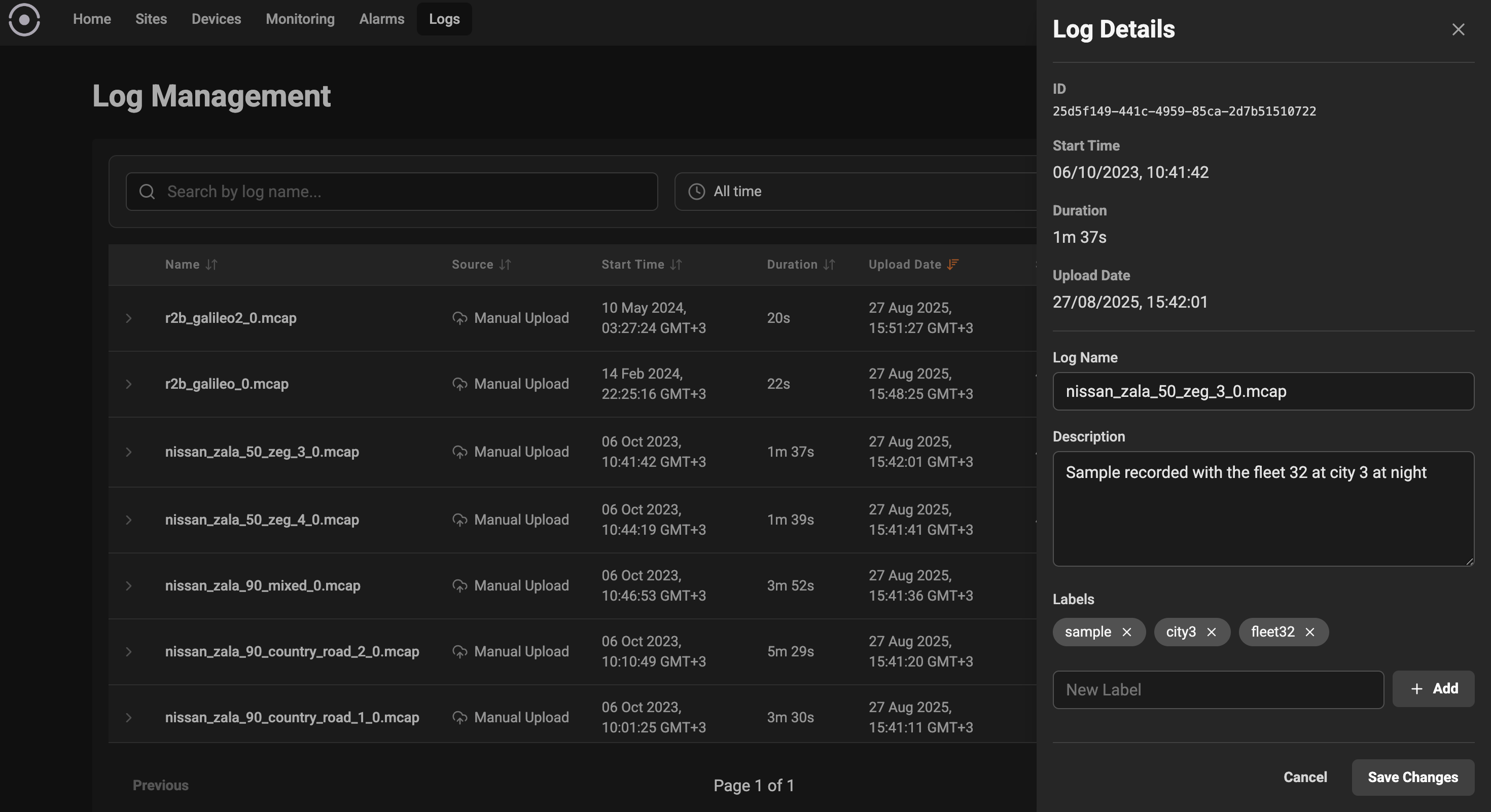Image resolution: width=1491 pixels, height=812 pixels.
Task: Click Cancel in the Log Details panel
Action: coord(1305,777)
